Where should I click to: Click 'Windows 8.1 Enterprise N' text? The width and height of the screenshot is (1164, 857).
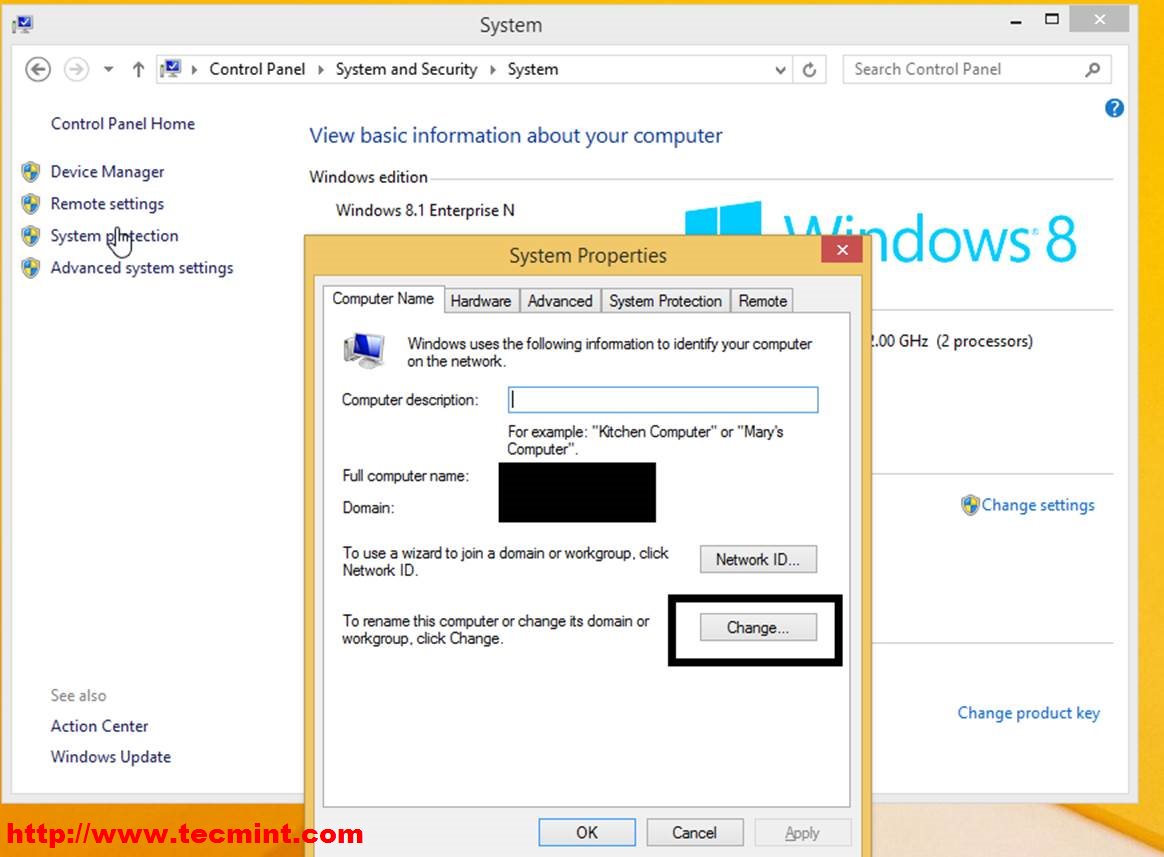(x=425, y=210)
